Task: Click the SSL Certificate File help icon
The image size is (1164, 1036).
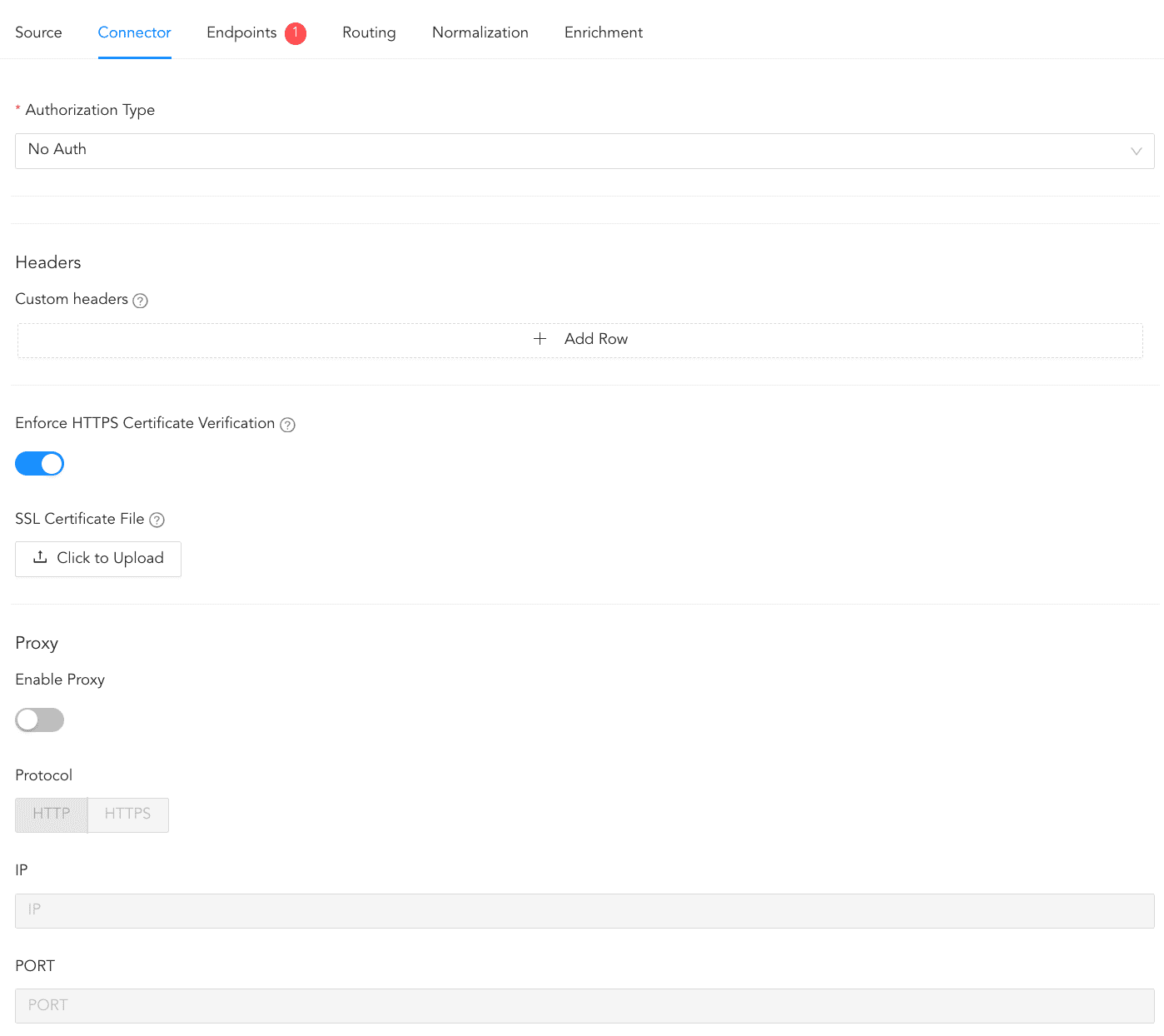Action: (x=157, y=520)
